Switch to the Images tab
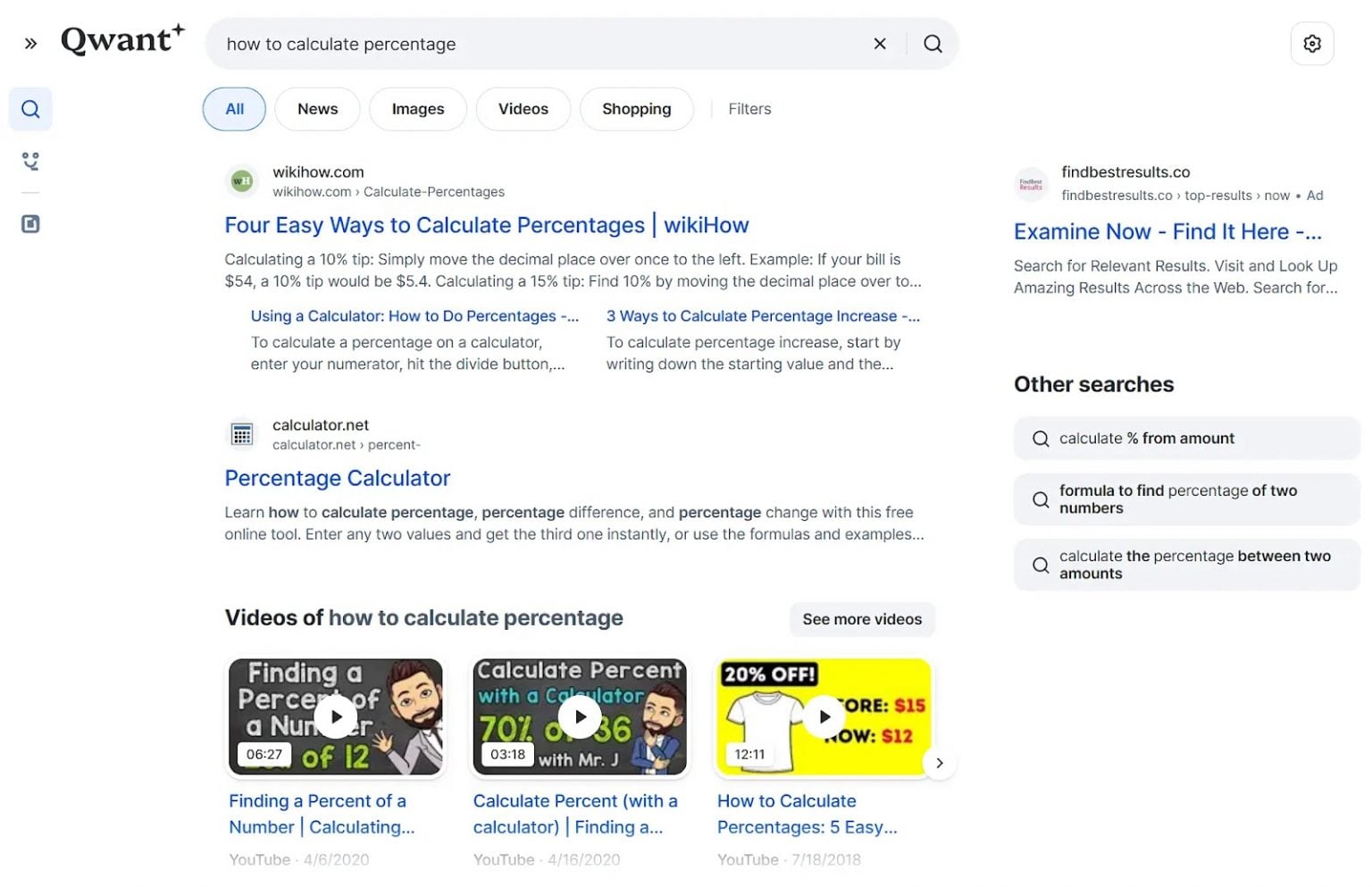 [417, 108]
